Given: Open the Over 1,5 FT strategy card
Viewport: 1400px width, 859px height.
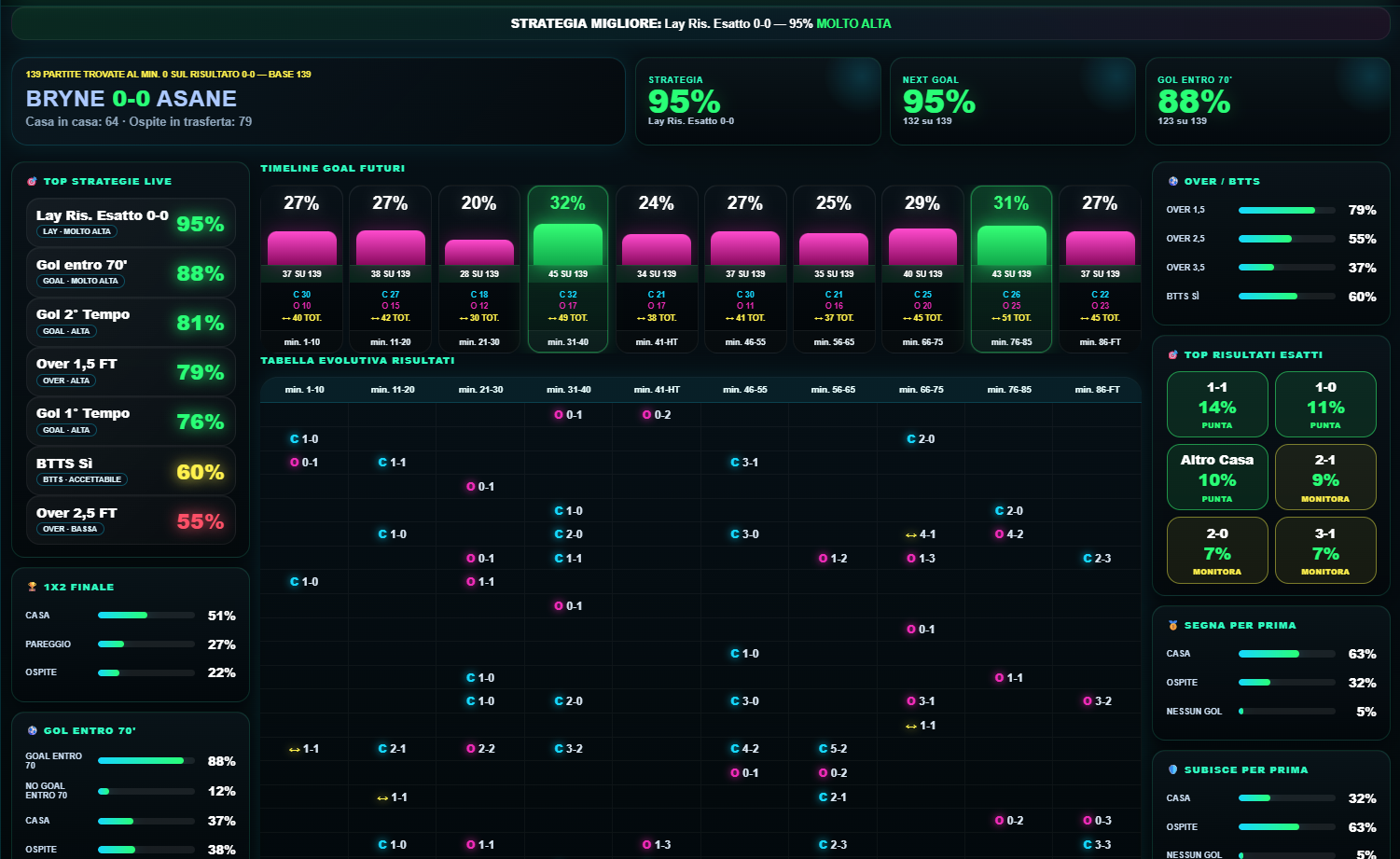Looking at the screenshot, I should coord(131,371).
